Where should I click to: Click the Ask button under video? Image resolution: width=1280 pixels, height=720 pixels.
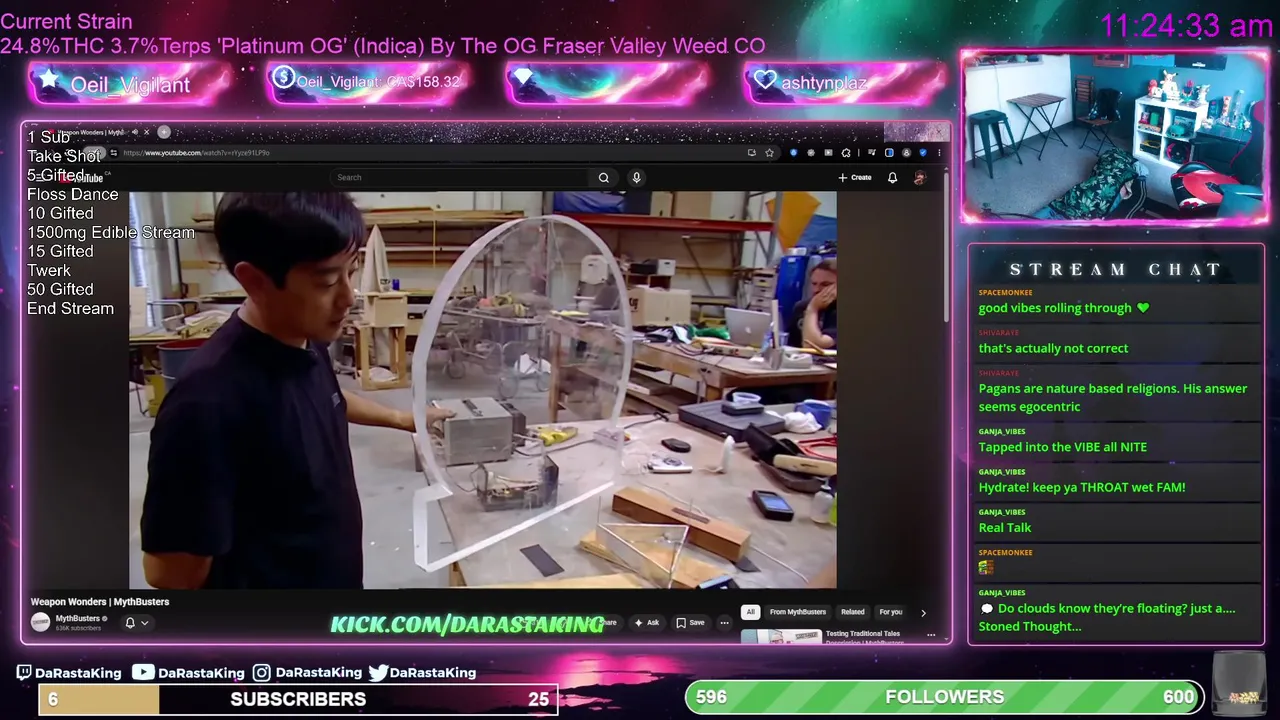[x=647, y=623]
